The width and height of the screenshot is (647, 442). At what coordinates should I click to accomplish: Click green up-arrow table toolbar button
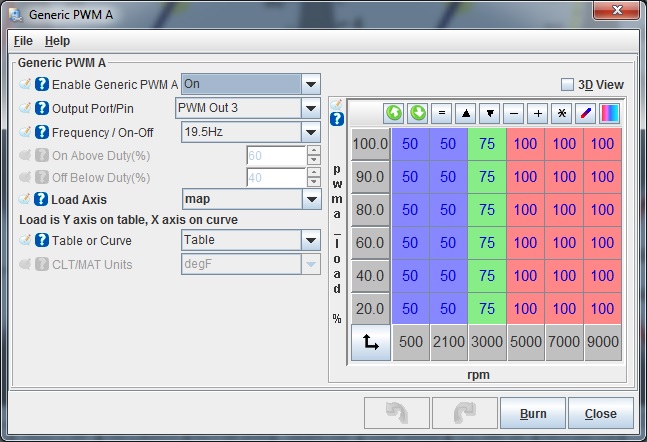click(394, 113)
